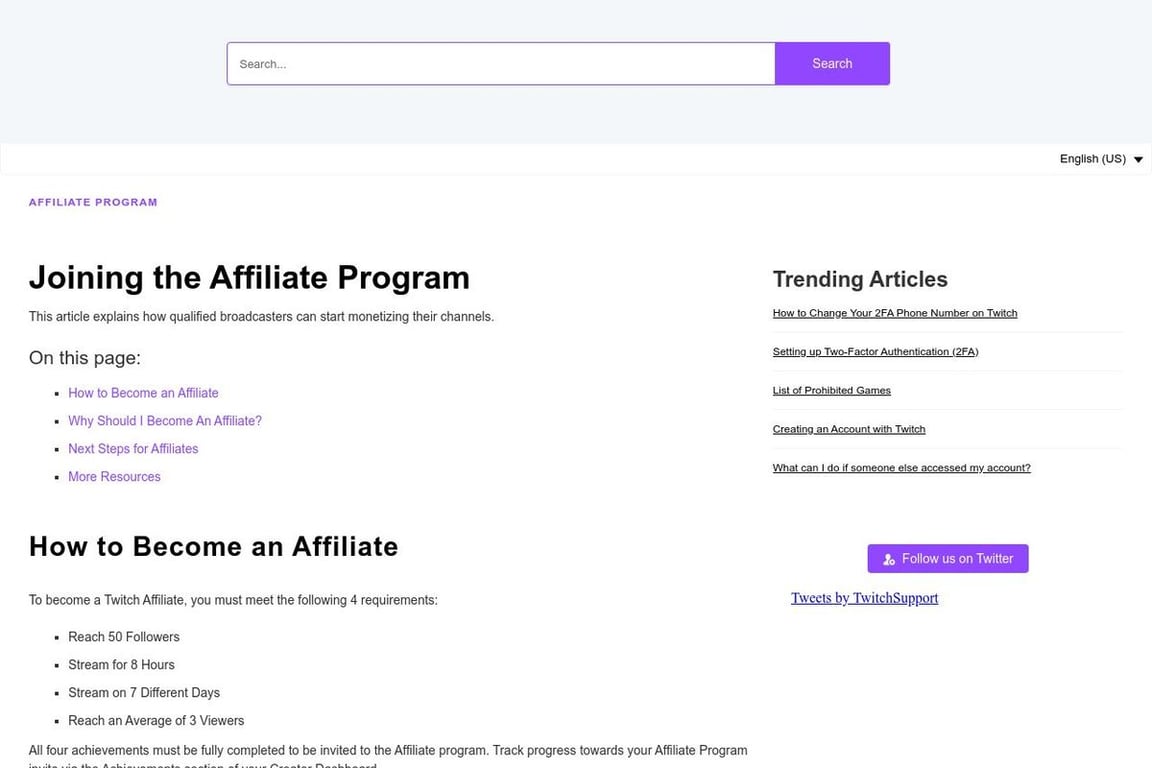Open Setting up Two-Factor Authentication article
Image resolution: width=1152 pixels, height=768 pixels.
[875, 352]
